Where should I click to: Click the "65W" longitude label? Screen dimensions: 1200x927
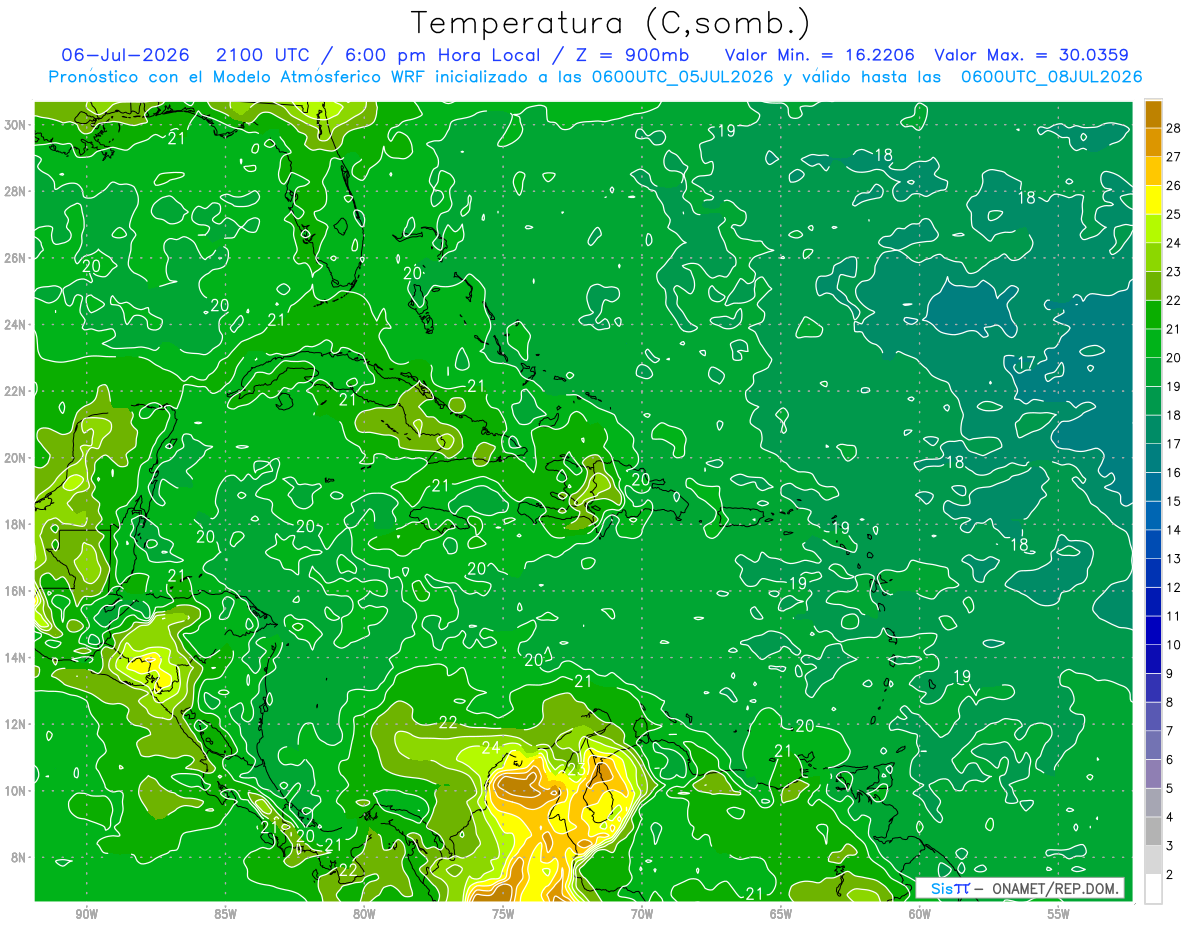(781, 914)
